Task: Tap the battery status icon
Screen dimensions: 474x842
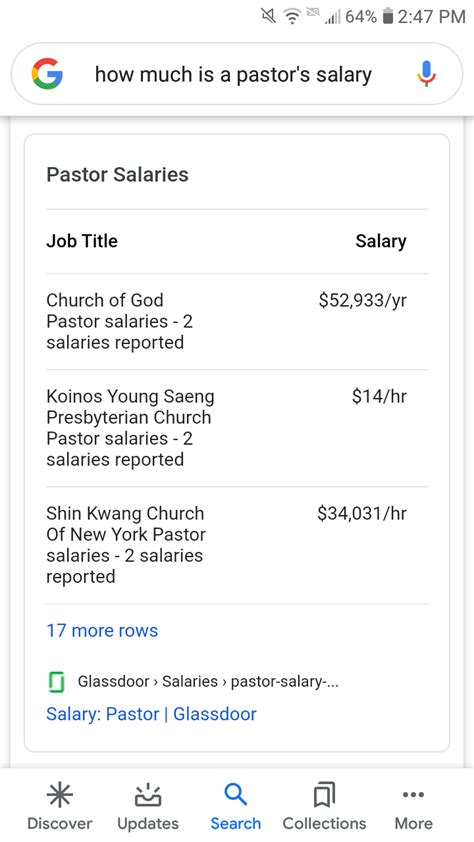Action: tap(388, 16)
